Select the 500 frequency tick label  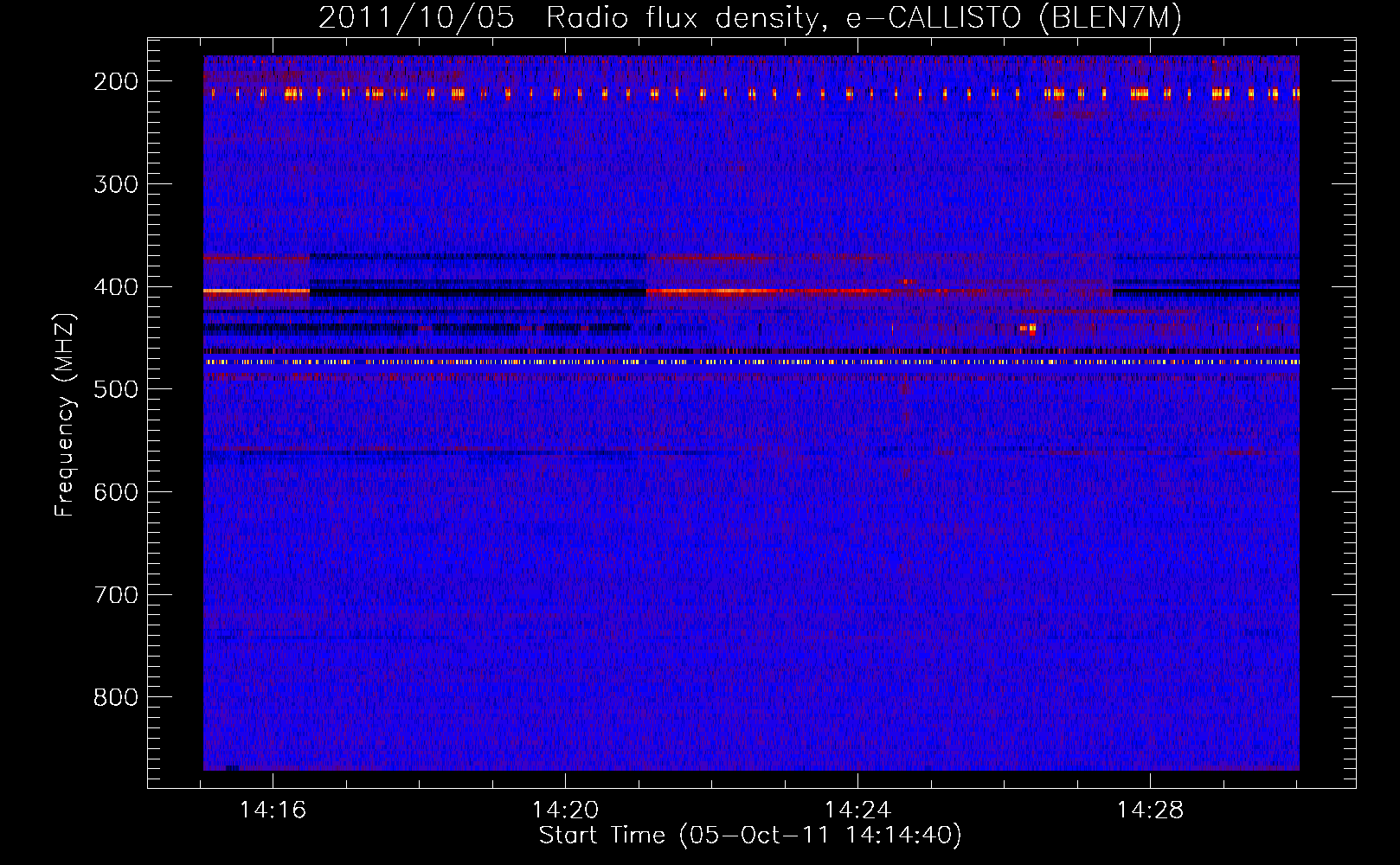[x=115, y=389]
